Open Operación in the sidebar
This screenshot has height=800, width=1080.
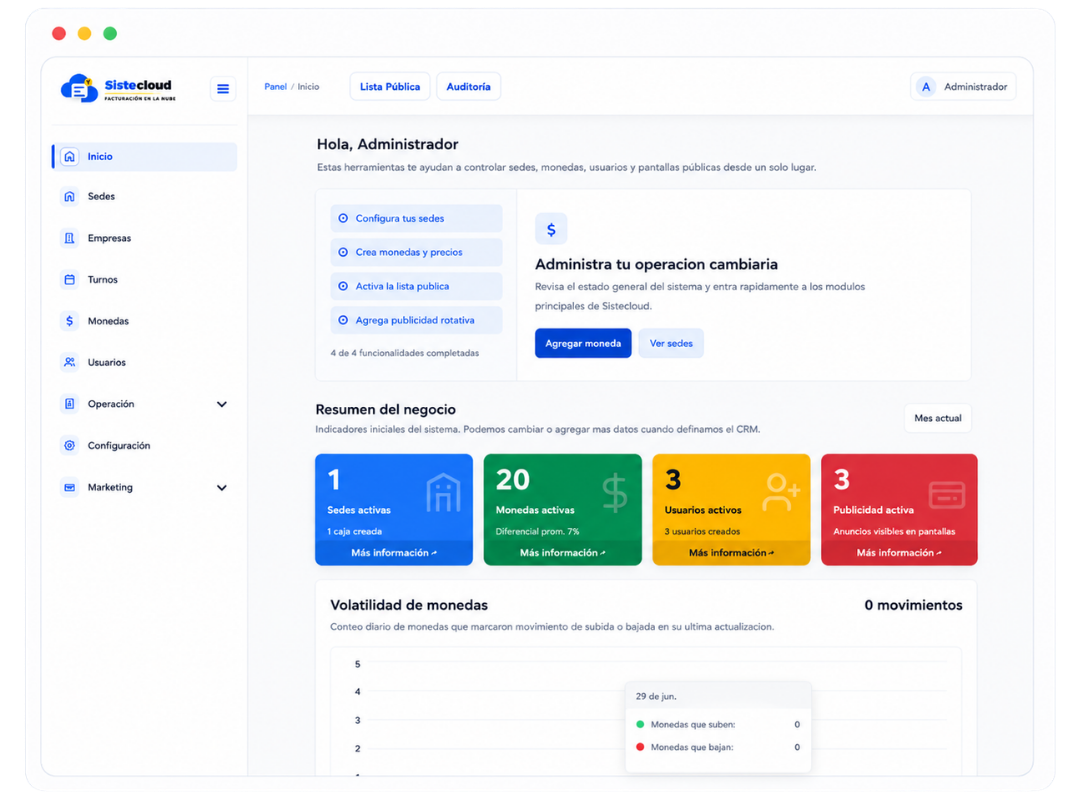coord(145,404)
